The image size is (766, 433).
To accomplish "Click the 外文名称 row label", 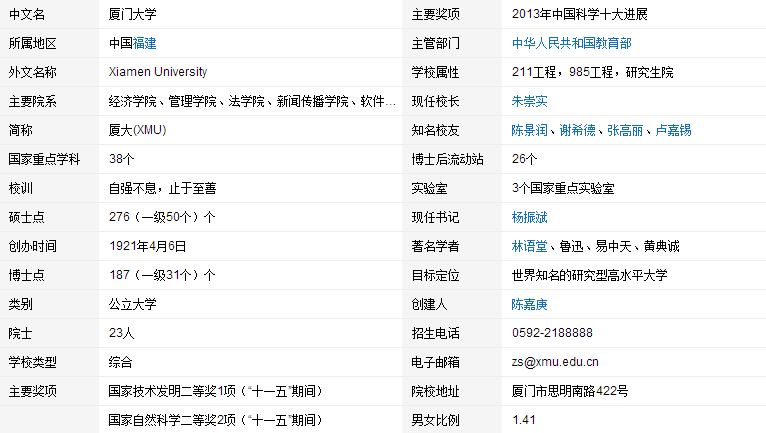I will pos(33,72).
